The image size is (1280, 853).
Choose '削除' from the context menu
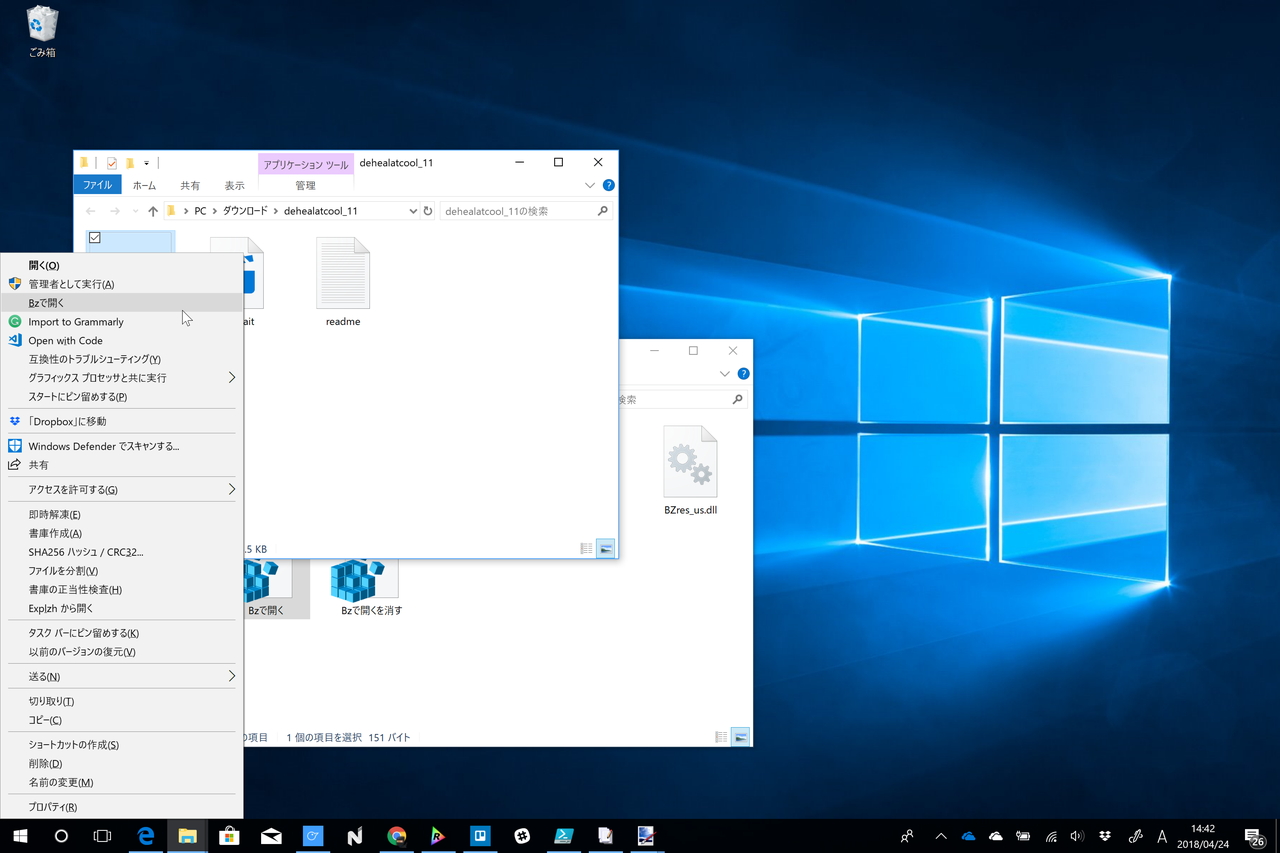pos(122,764)
